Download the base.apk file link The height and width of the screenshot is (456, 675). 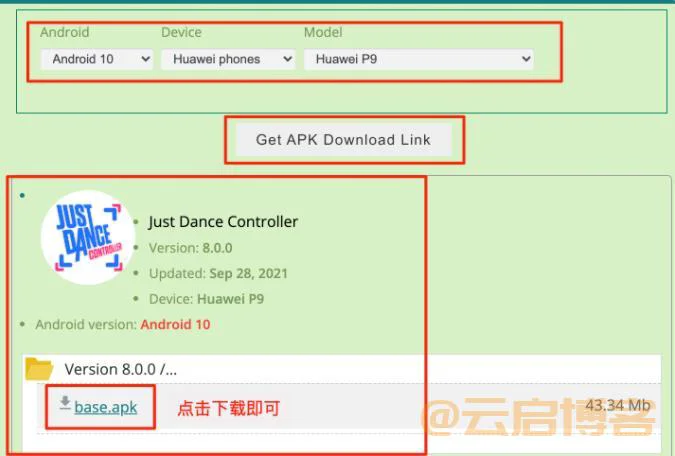[x=105, y=407]
